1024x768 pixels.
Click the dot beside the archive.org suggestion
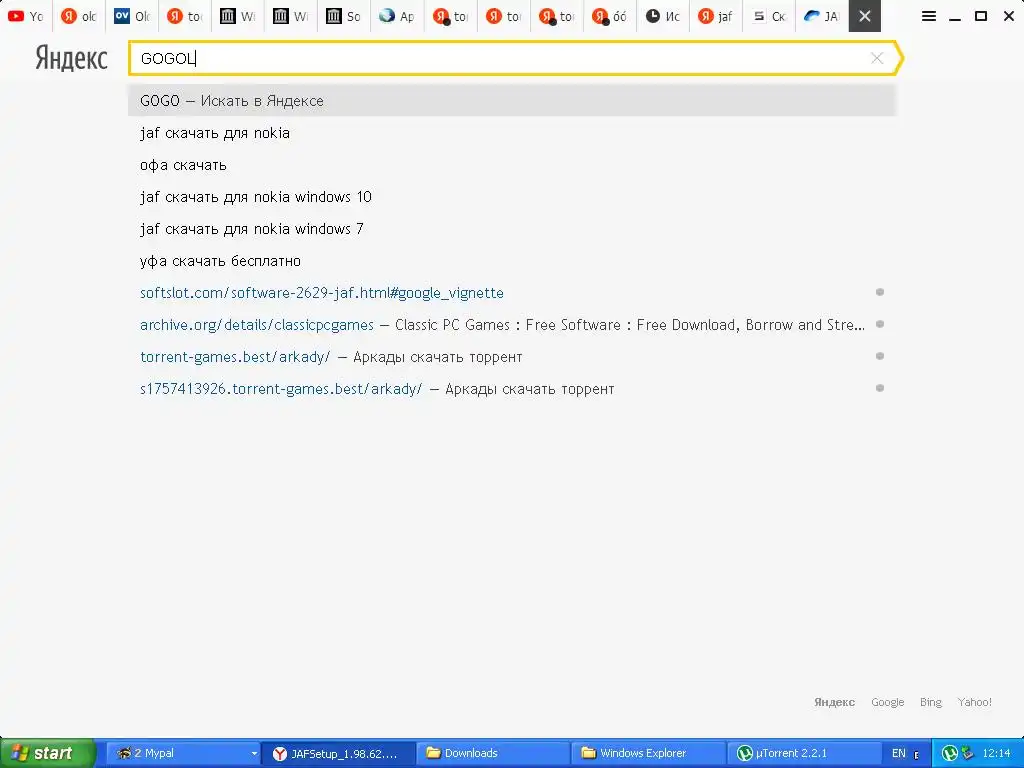click(x=880, y=324)
